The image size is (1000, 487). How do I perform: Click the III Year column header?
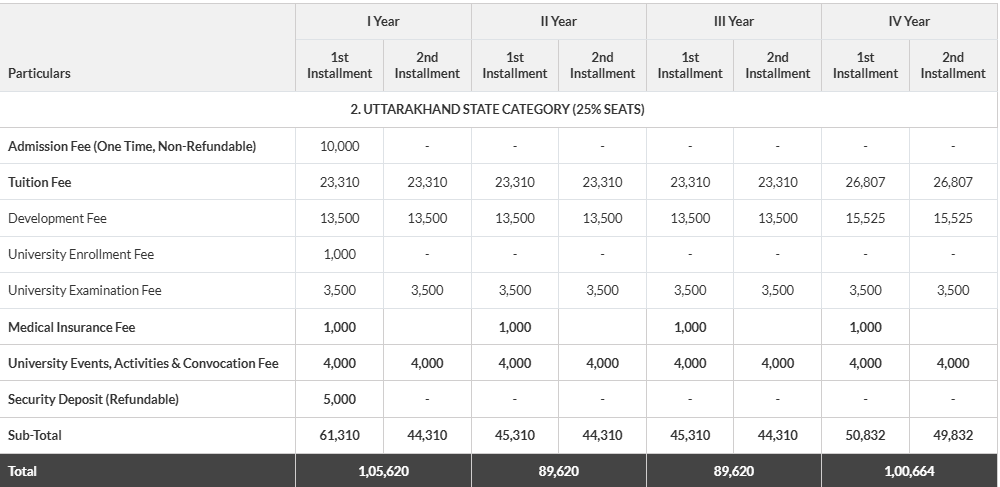[733, 21]
